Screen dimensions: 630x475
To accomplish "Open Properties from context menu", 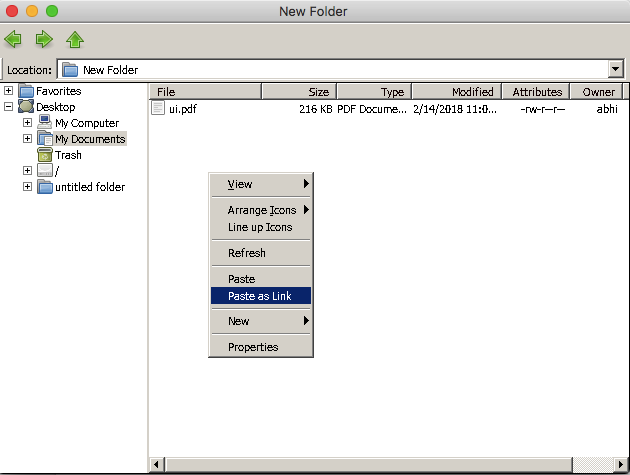I will [x=253, y=347].
